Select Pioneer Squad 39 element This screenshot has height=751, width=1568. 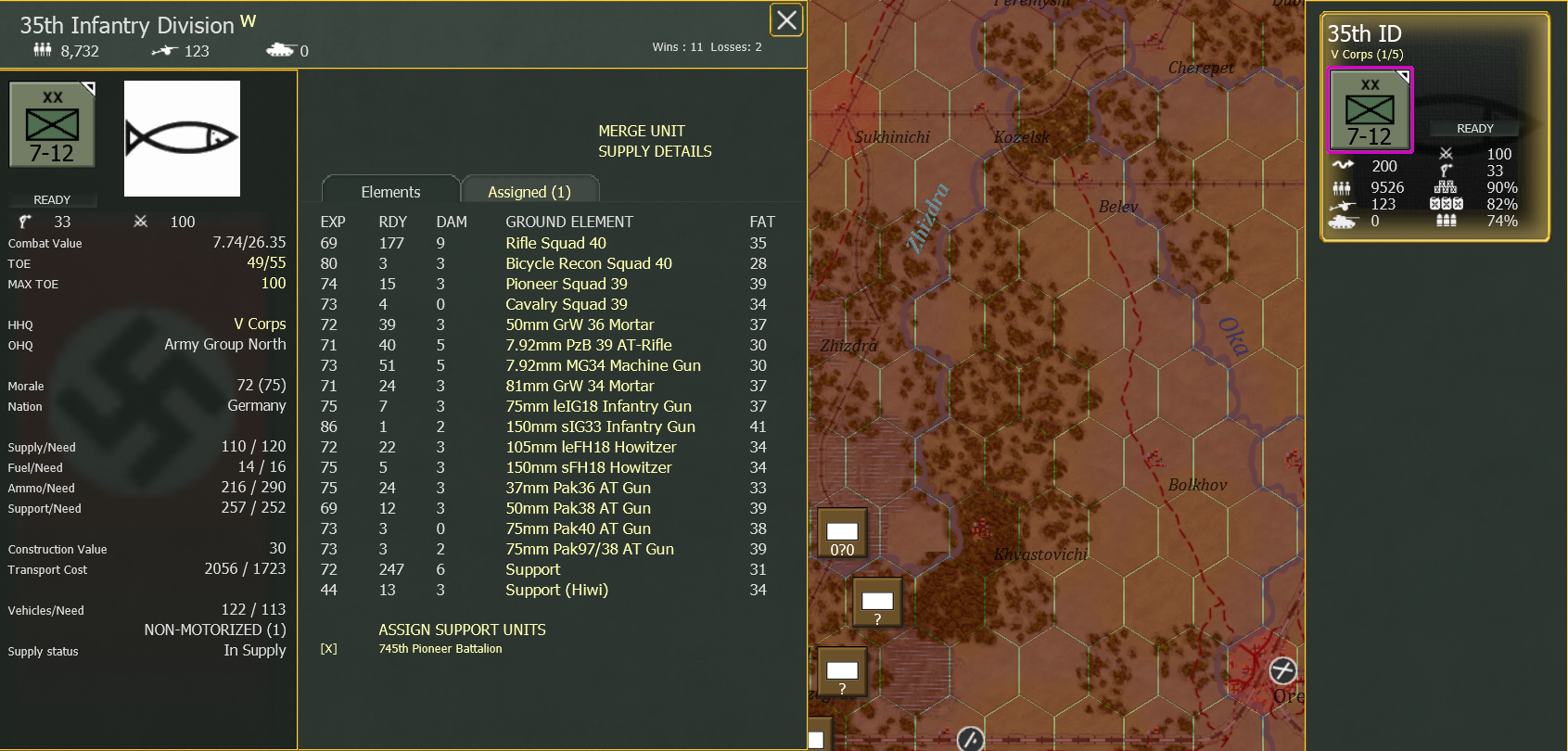pyautogui.click(x=567, y=284)
